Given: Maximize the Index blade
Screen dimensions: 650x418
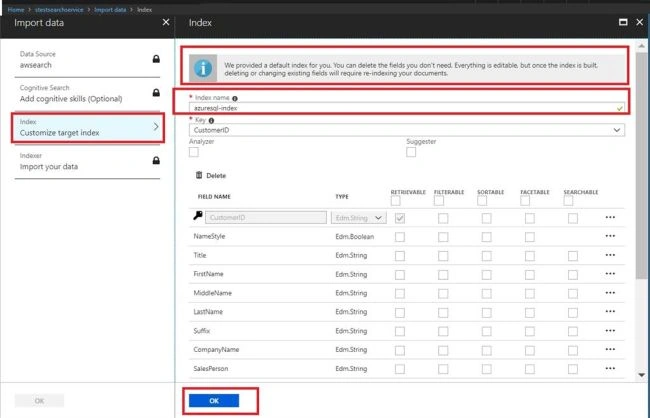Looking at the screenshot, I should 623,22.
